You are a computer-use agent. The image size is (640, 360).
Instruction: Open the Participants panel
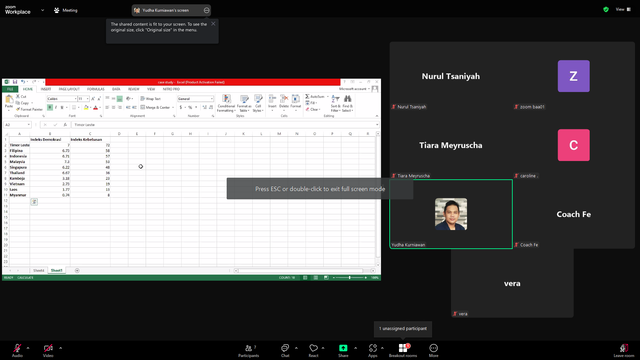click(249, 350)
